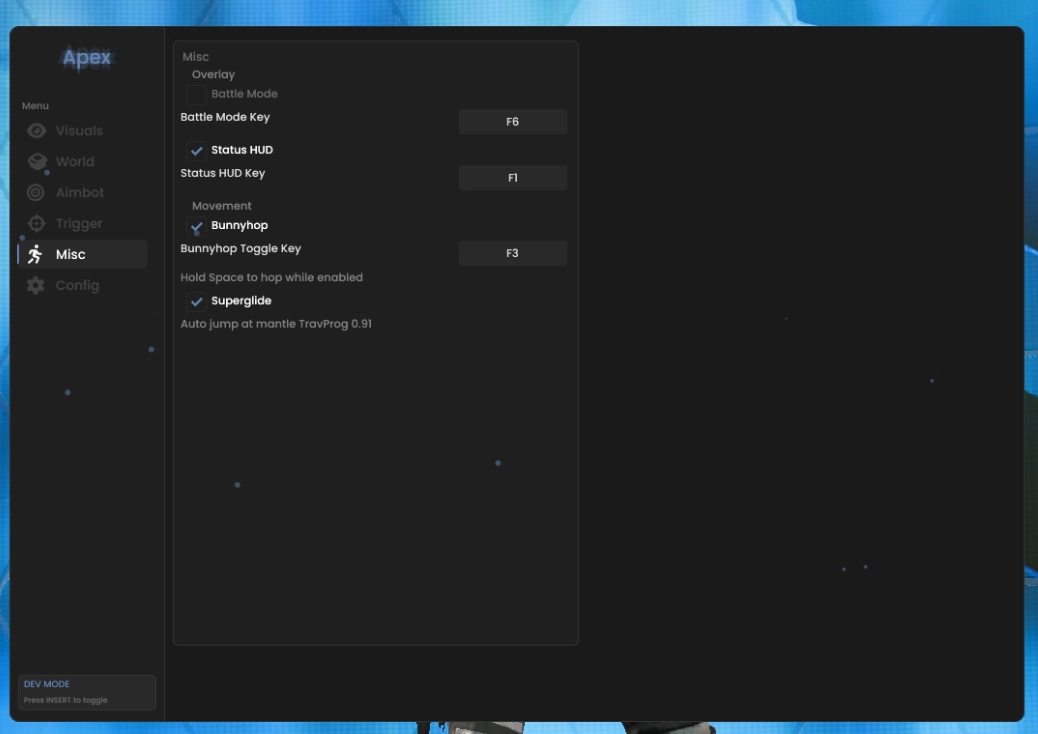Click the F3 Bunnyhop toggle key button
This screenshot has height=734, width=1038.
point(512,253)
